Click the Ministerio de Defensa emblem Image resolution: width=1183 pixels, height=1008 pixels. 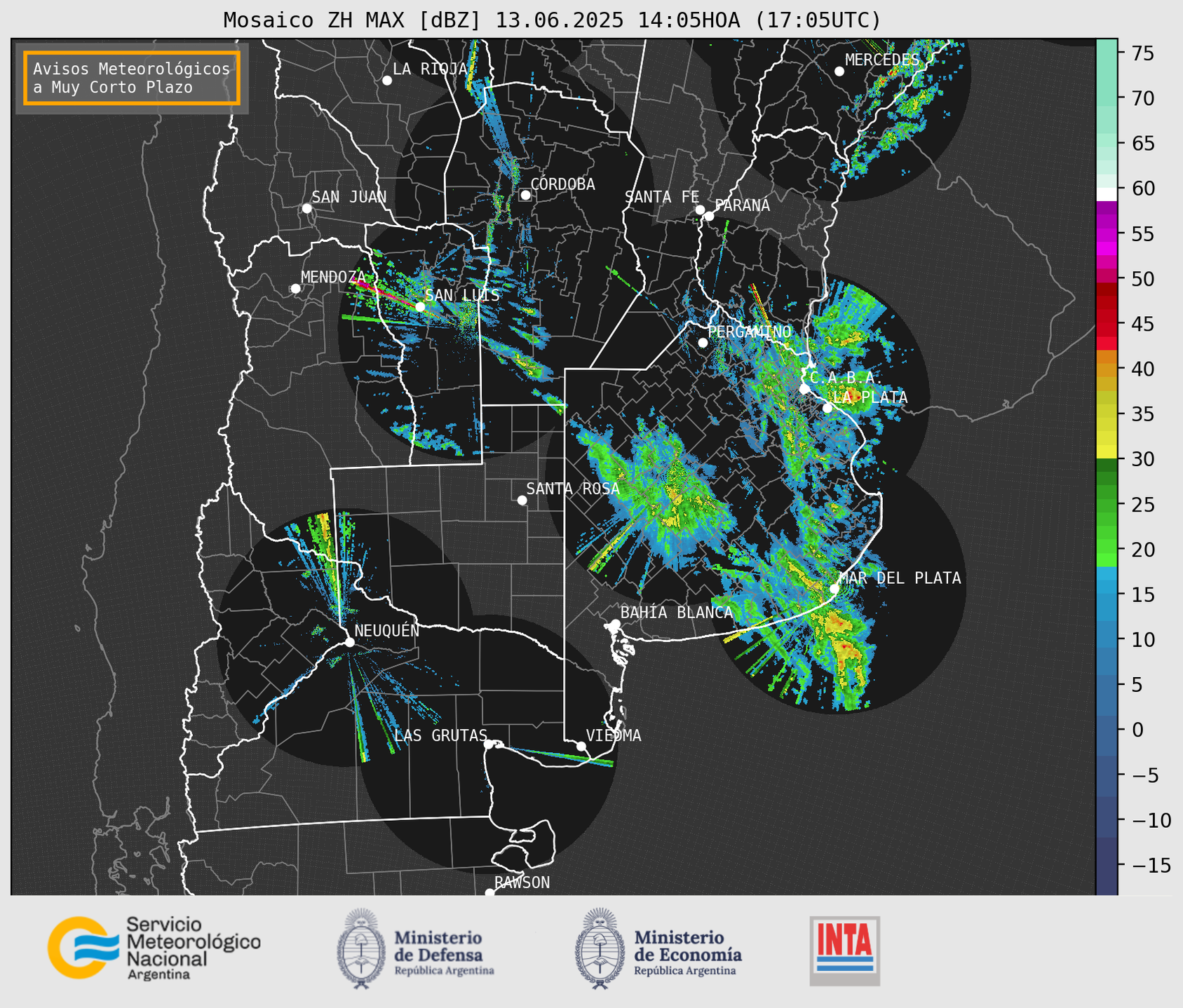360,948
